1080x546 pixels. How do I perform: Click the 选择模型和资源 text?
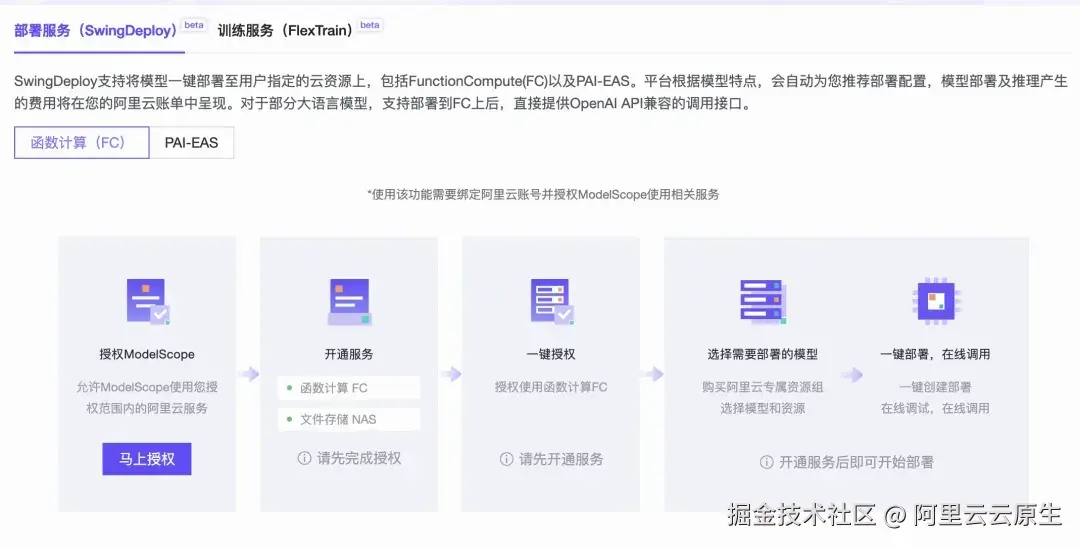pos(762,408)
